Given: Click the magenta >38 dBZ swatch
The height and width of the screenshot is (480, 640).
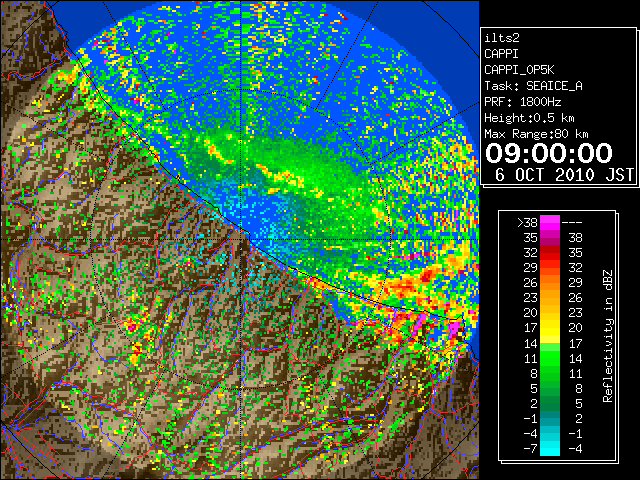Looking at the screenshot, I should pyautogui.click(x=550, y=222).
